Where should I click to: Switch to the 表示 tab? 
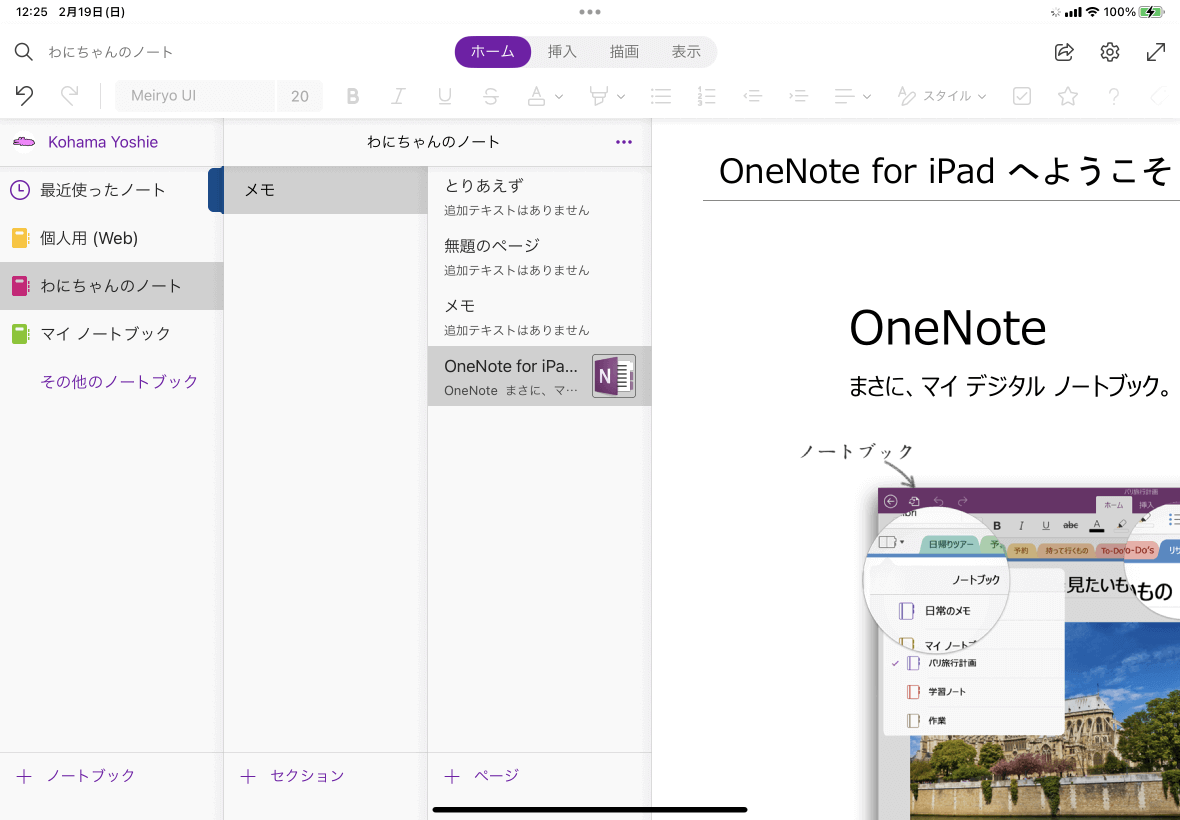[686, 52]
